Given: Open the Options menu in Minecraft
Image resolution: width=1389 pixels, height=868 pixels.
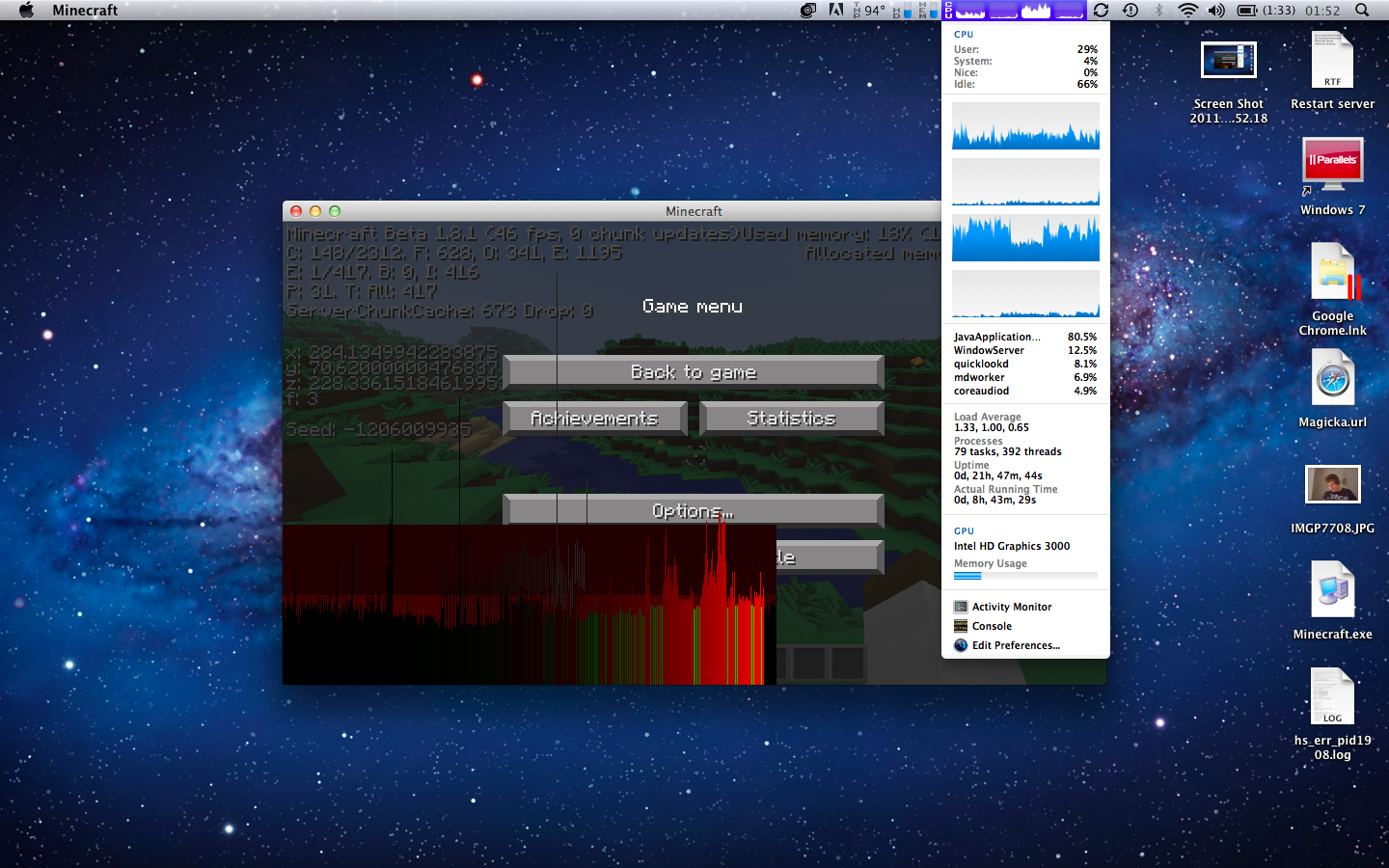Looking at the screenshot, I should [694, 510].
